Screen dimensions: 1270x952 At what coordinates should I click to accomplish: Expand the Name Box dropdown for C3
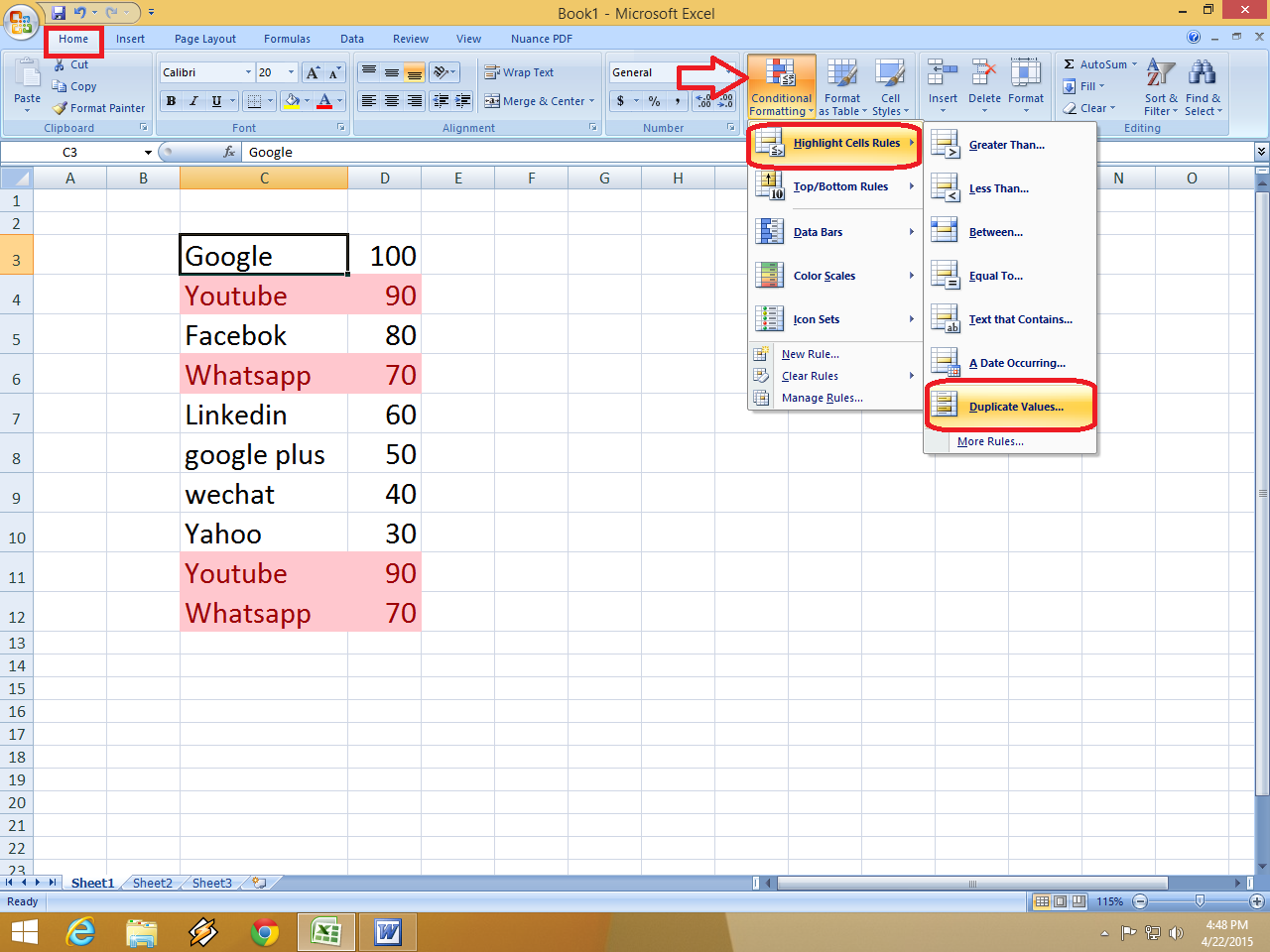[x=148, y=153]
